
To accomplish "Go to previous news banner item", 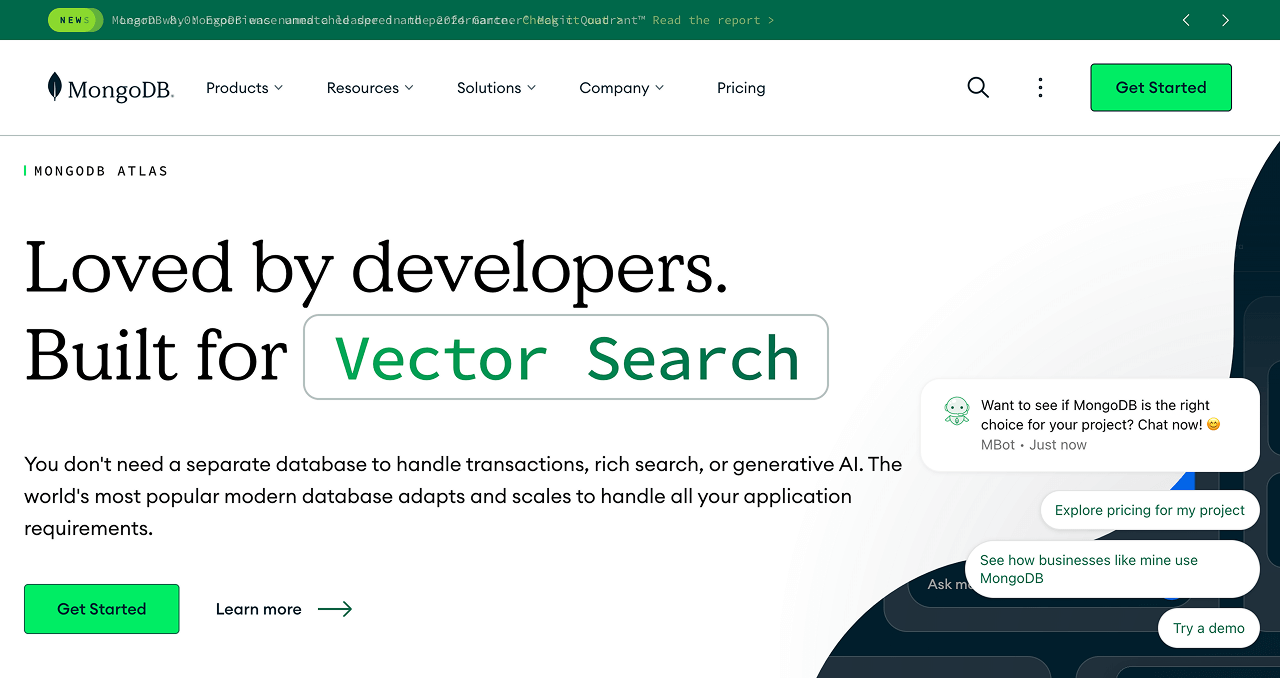I will (1186, 20).
